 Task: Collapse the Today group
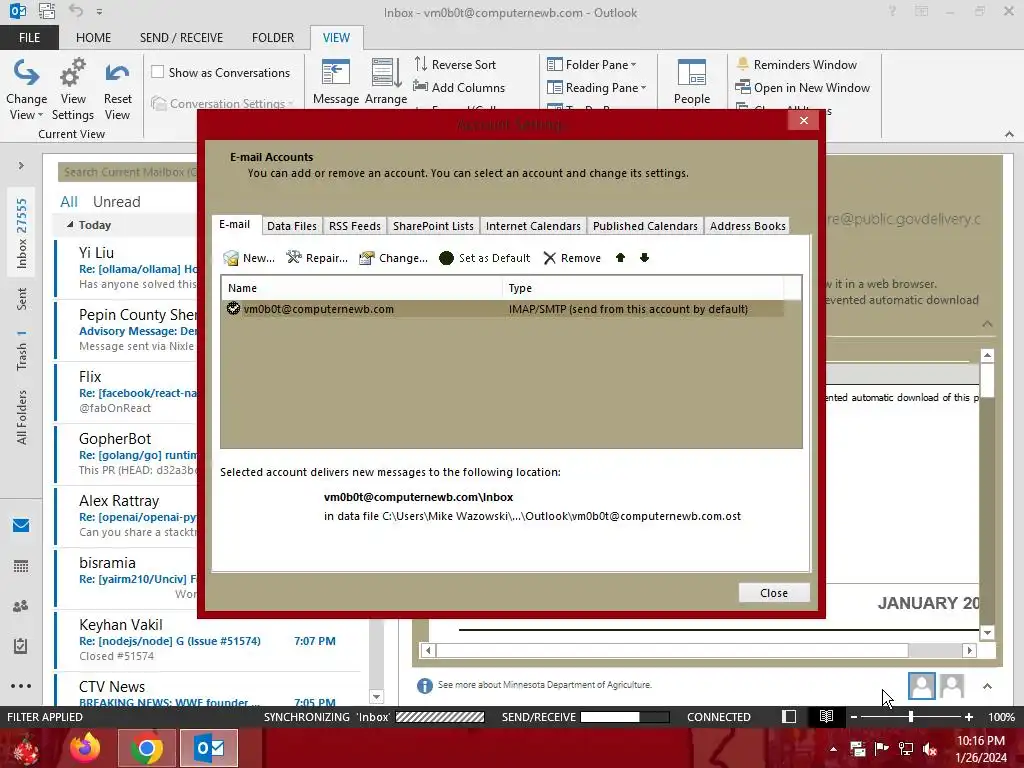(70, 225)
